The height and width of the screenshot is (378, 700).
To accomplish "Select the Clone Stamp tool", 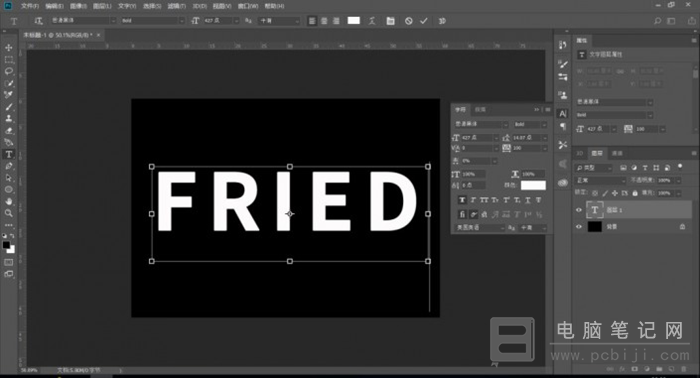I will pyautogui.click(x=8, y=119).
